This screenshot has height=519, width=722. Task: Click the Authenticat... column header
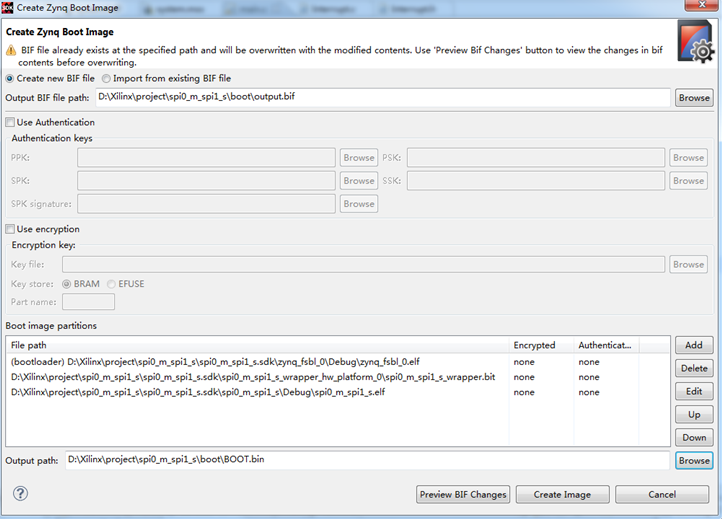(x=606, y=345)
